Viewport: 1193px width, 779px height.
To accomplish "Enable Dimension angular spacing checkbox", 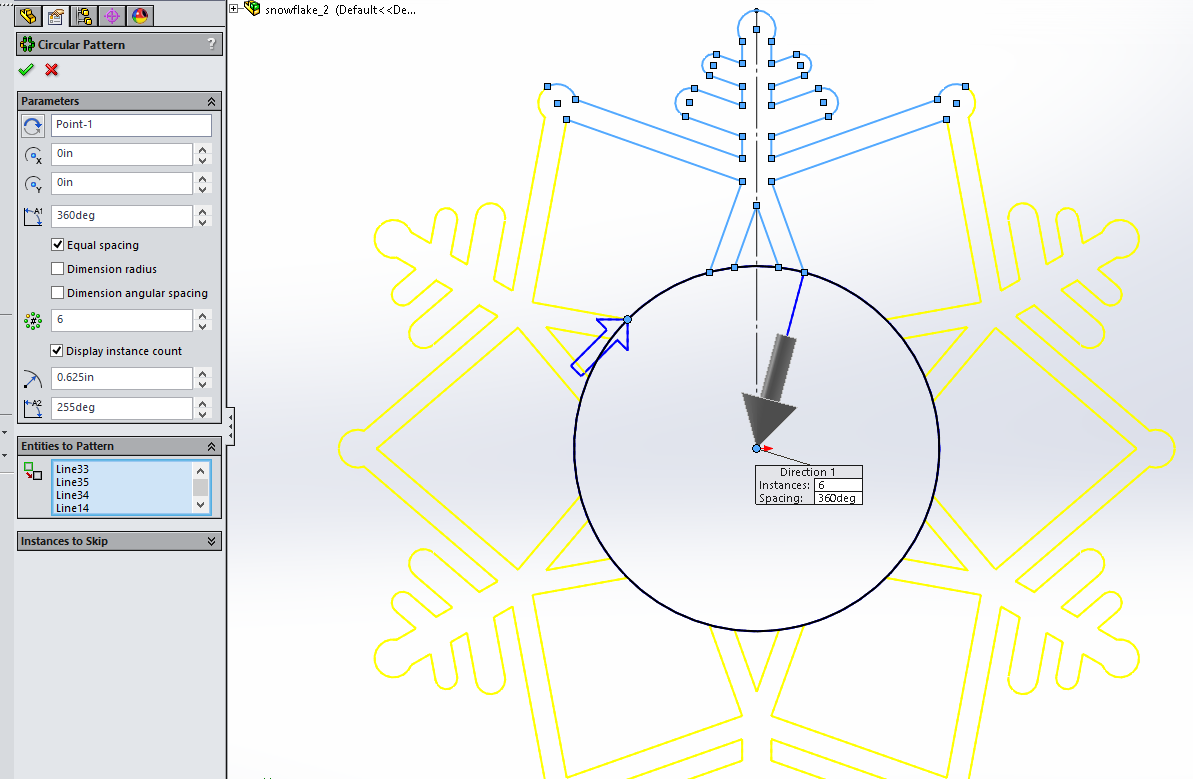I will point(57,292).
